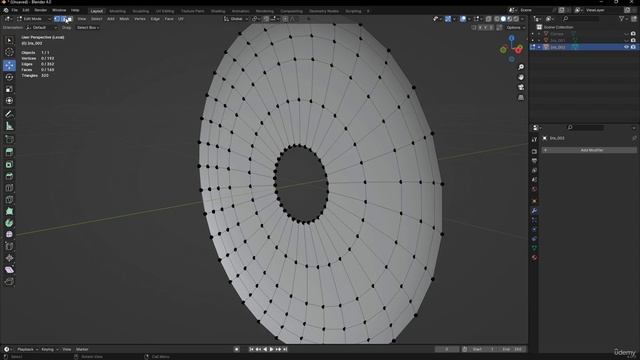
Task: Open the Keying dropdown in timeline
Action: pos(50,349)
